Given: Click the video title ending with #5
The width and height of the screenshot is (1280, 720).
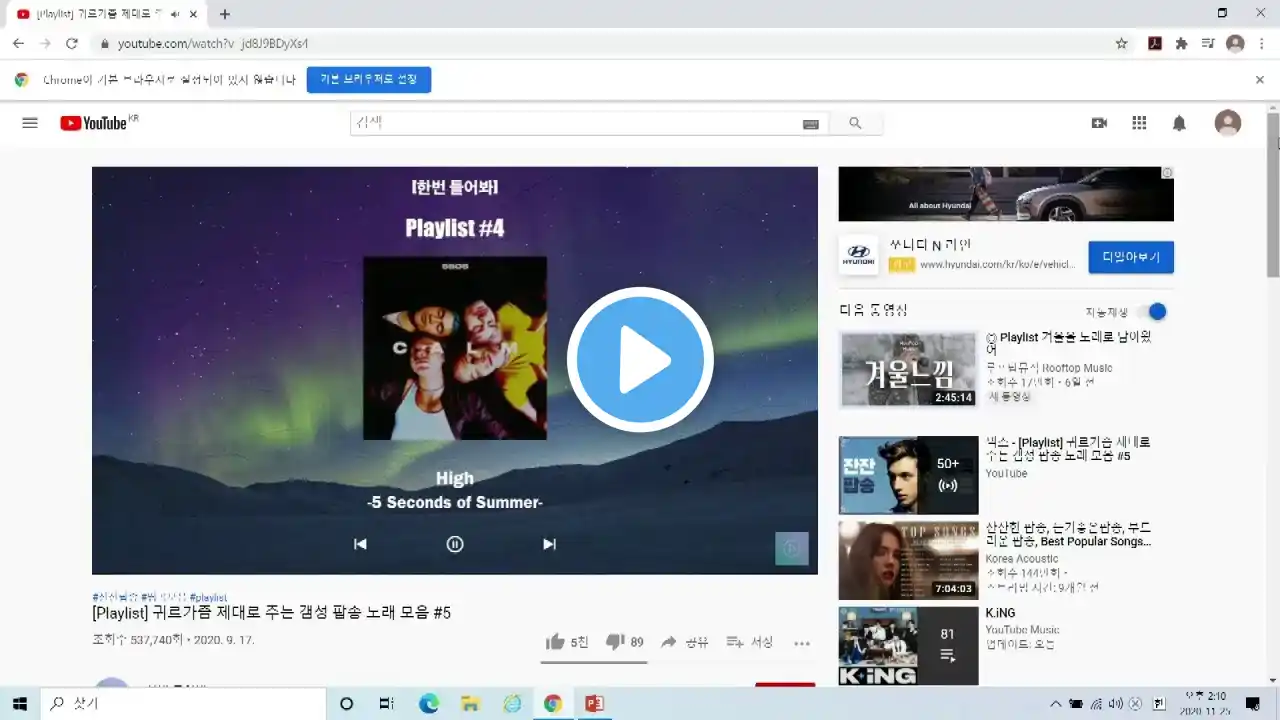Looking at the screenshot, I should click(271, 612).
